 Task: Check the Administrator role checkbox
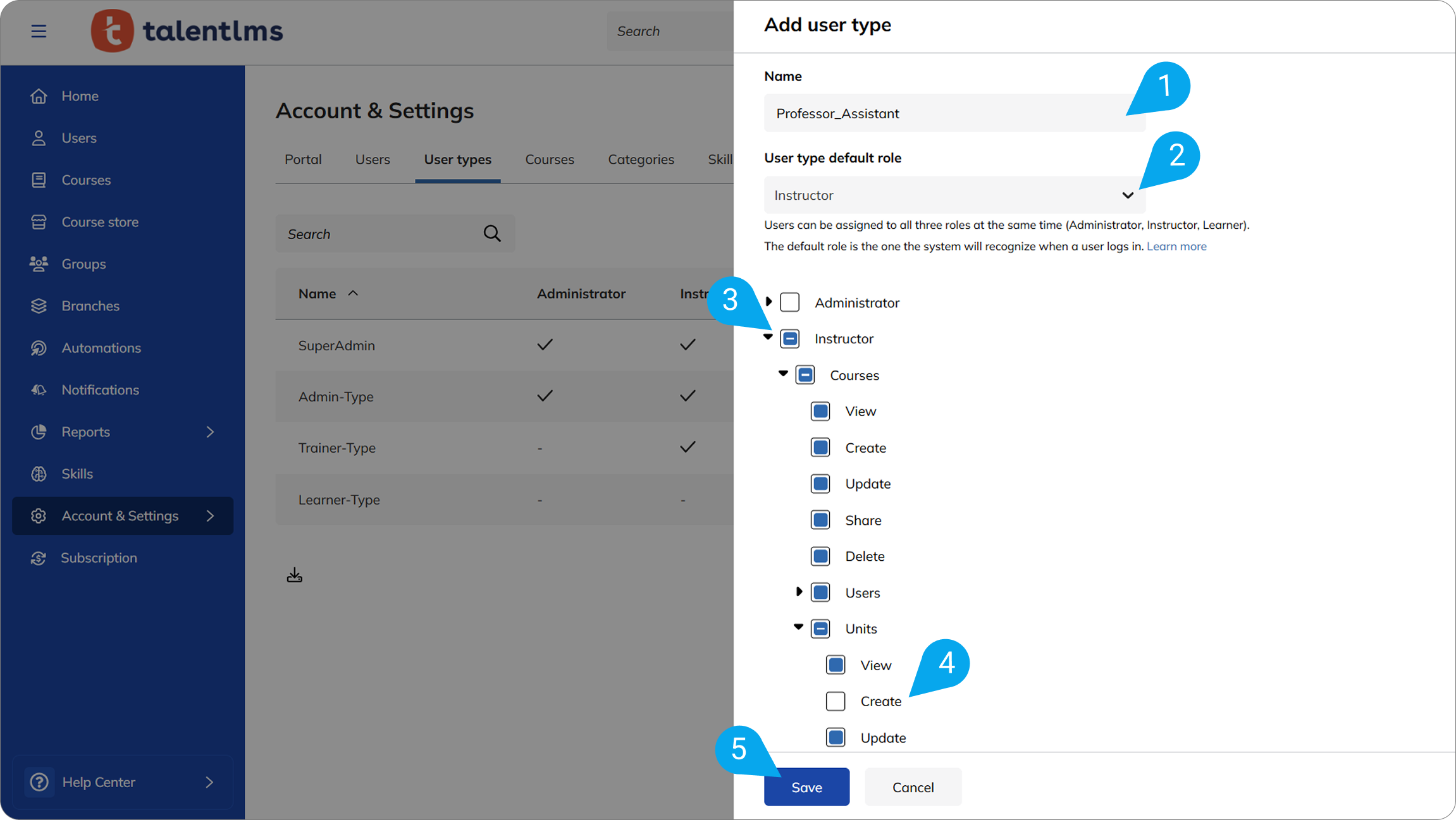click(x=789, y=302)
